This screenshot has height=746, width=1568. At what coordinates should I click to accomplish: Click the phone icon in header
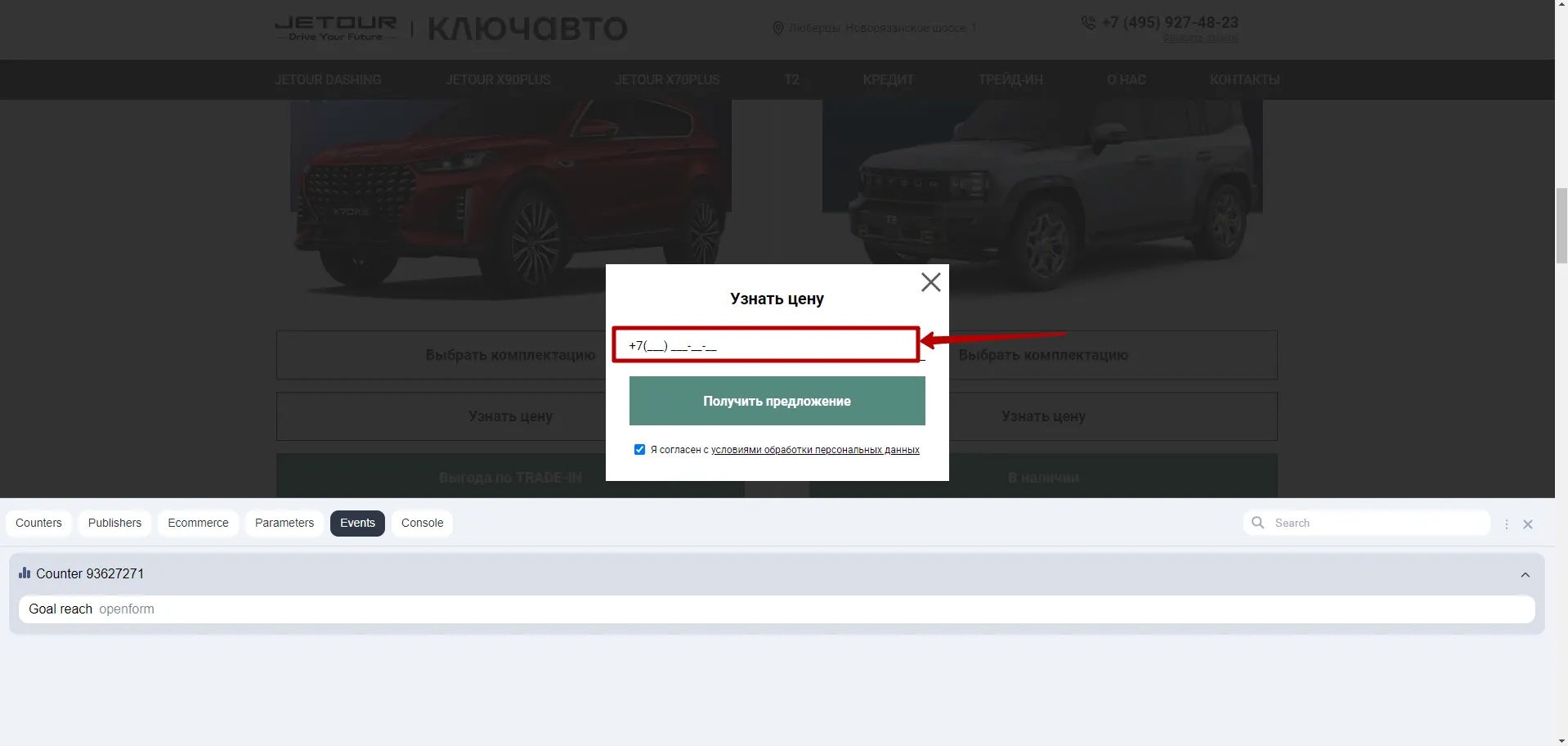coord(1088,23)
